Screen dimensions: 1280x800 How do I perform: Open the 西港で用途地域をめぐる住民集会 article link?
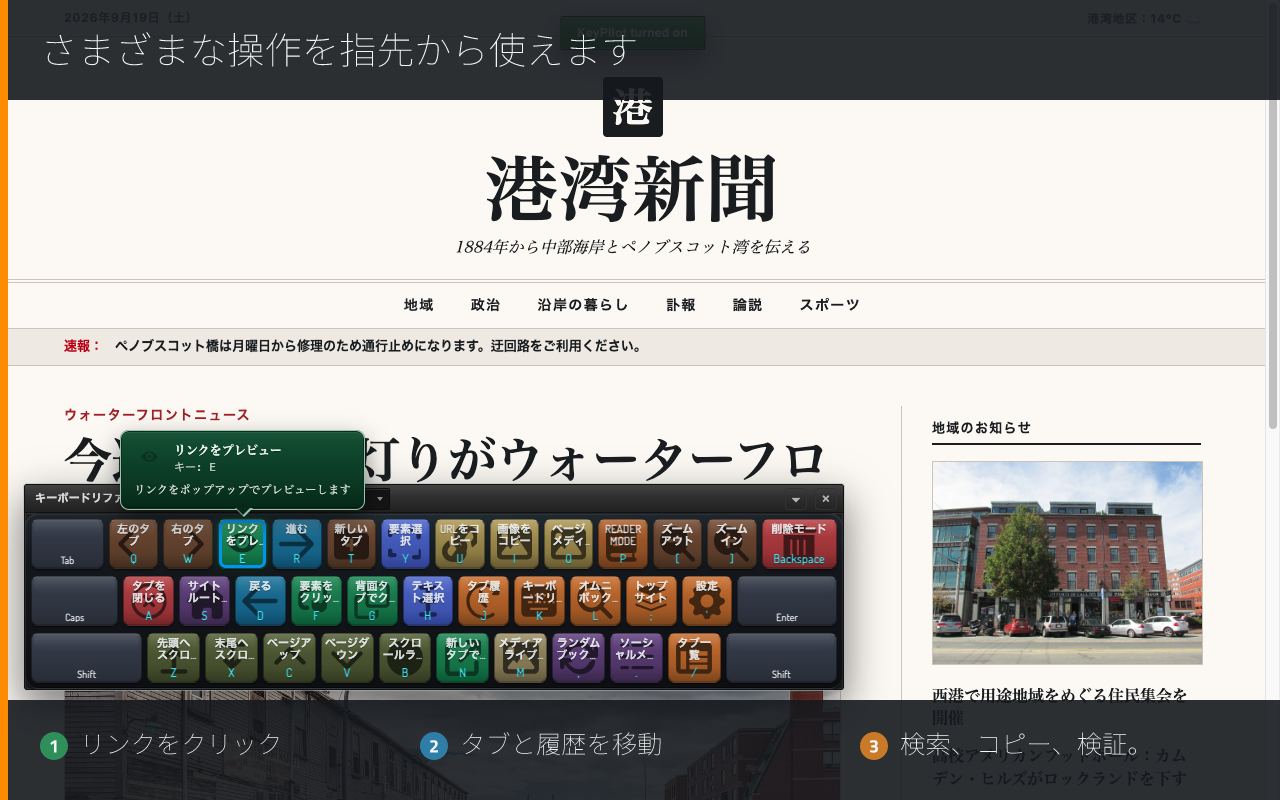coord(1060,705)
